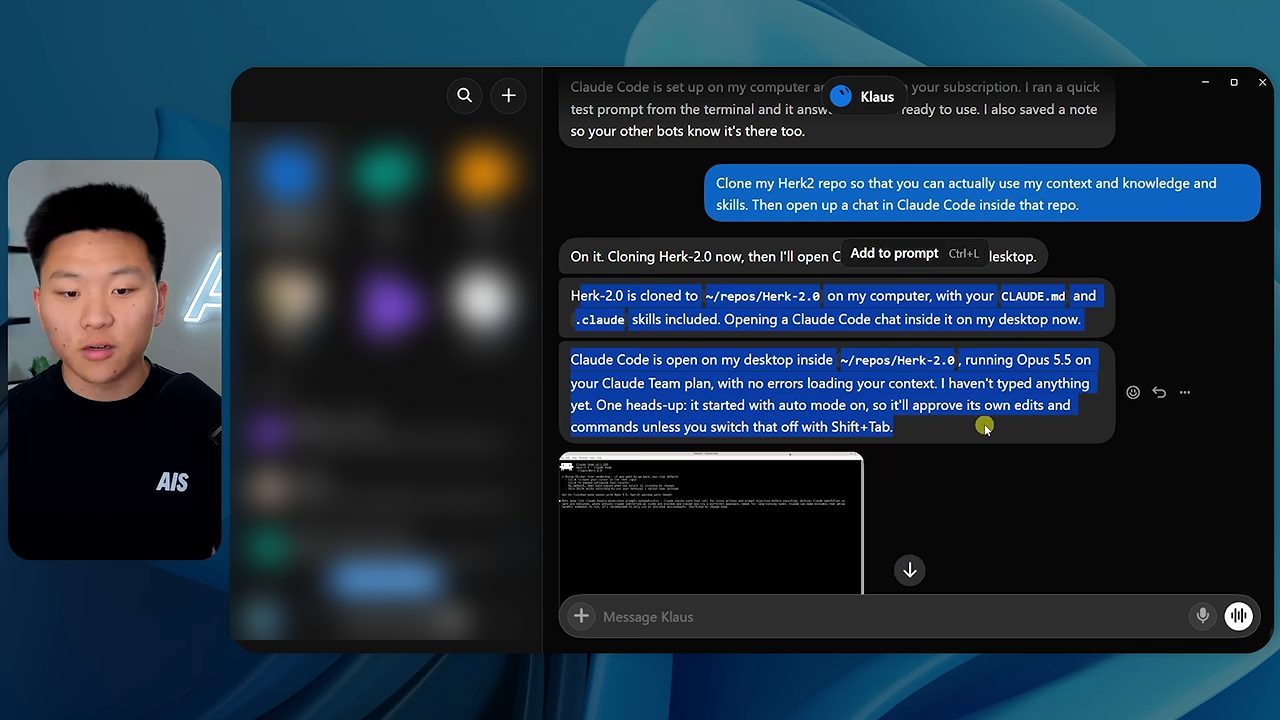
Task: Minimize the chat window
Action: [1205, 82]
